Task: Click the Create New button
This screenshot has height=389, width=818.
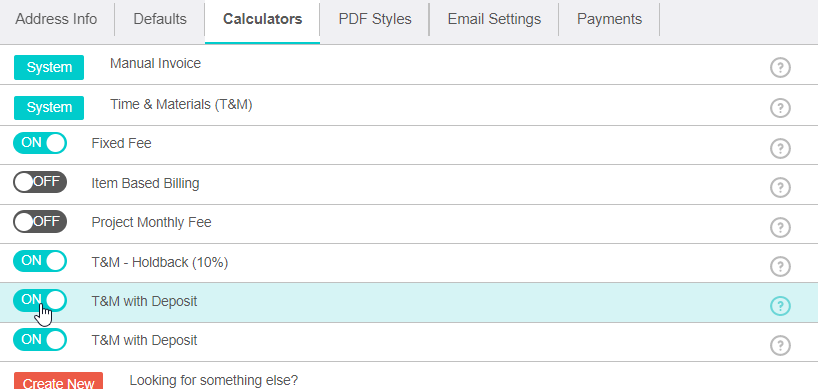Action: (x=58, y=382)
